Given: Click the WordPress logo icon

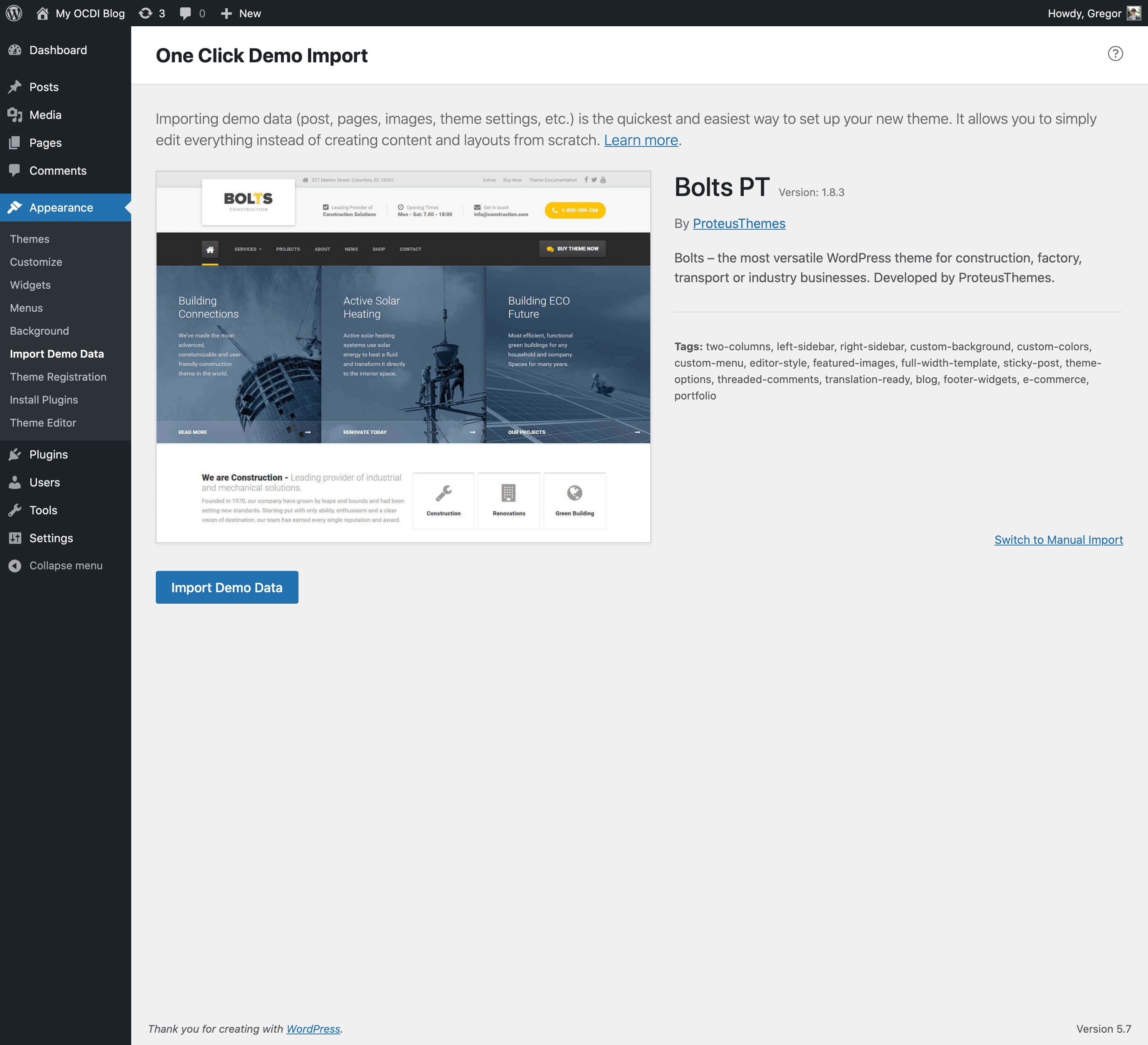Looking at the screenshot, I should (14, 13).
